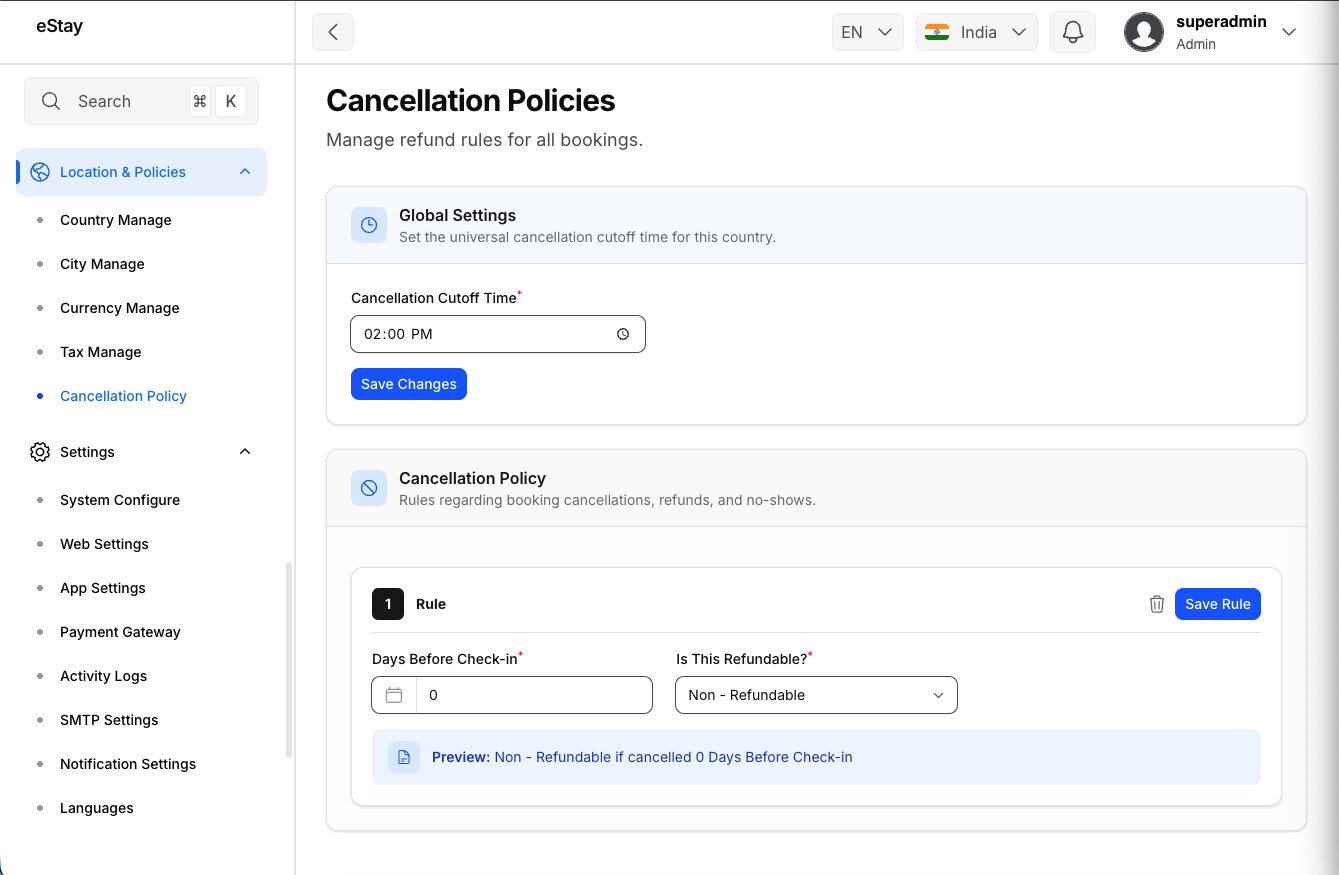This screenshot has height=875, width=1339.
Task: Open the Is This Refundable dropdown
Action: pos(816,695)
